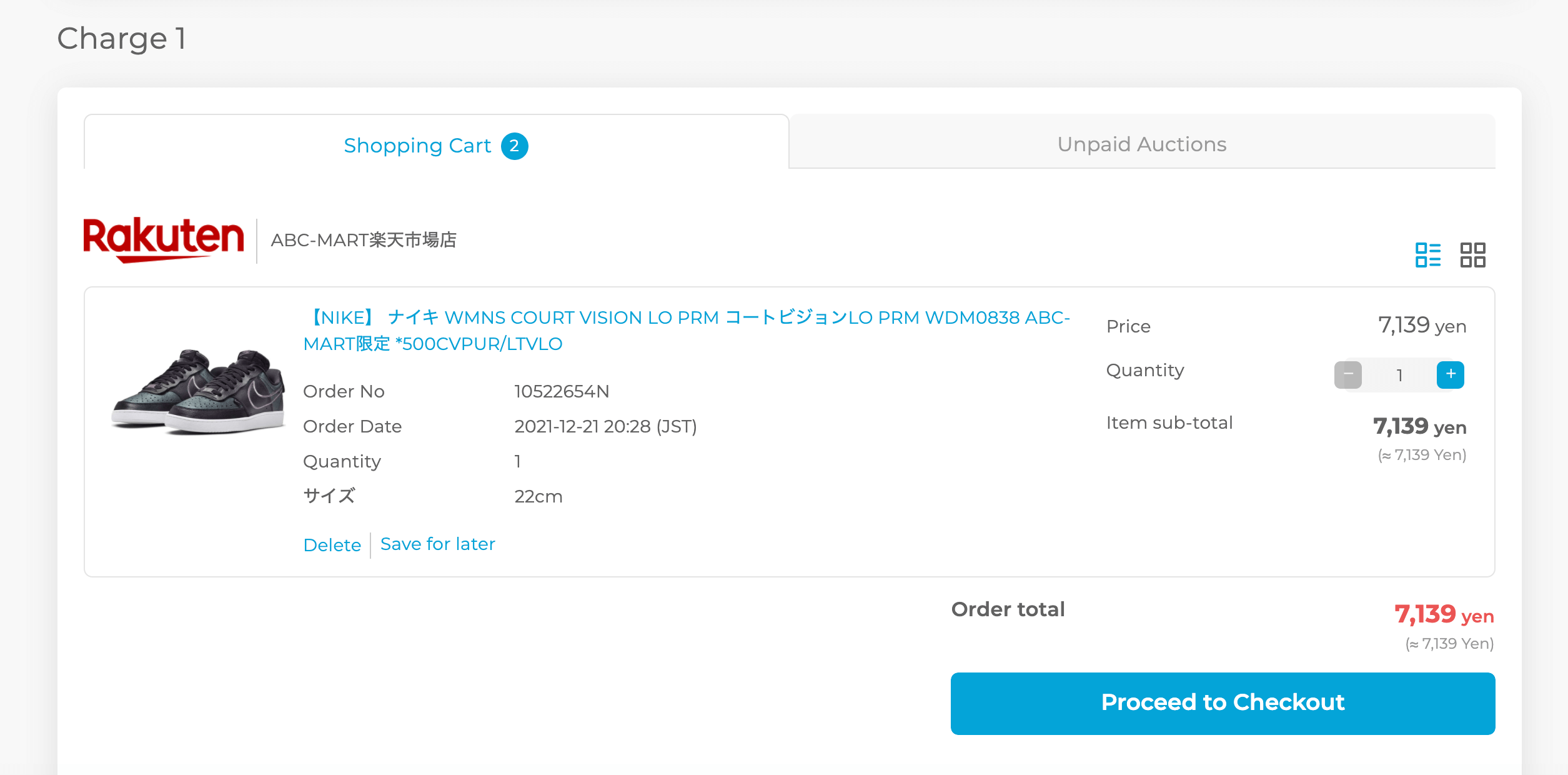
Task: Click the cart count badge showing 2
Action: (514, 146)
